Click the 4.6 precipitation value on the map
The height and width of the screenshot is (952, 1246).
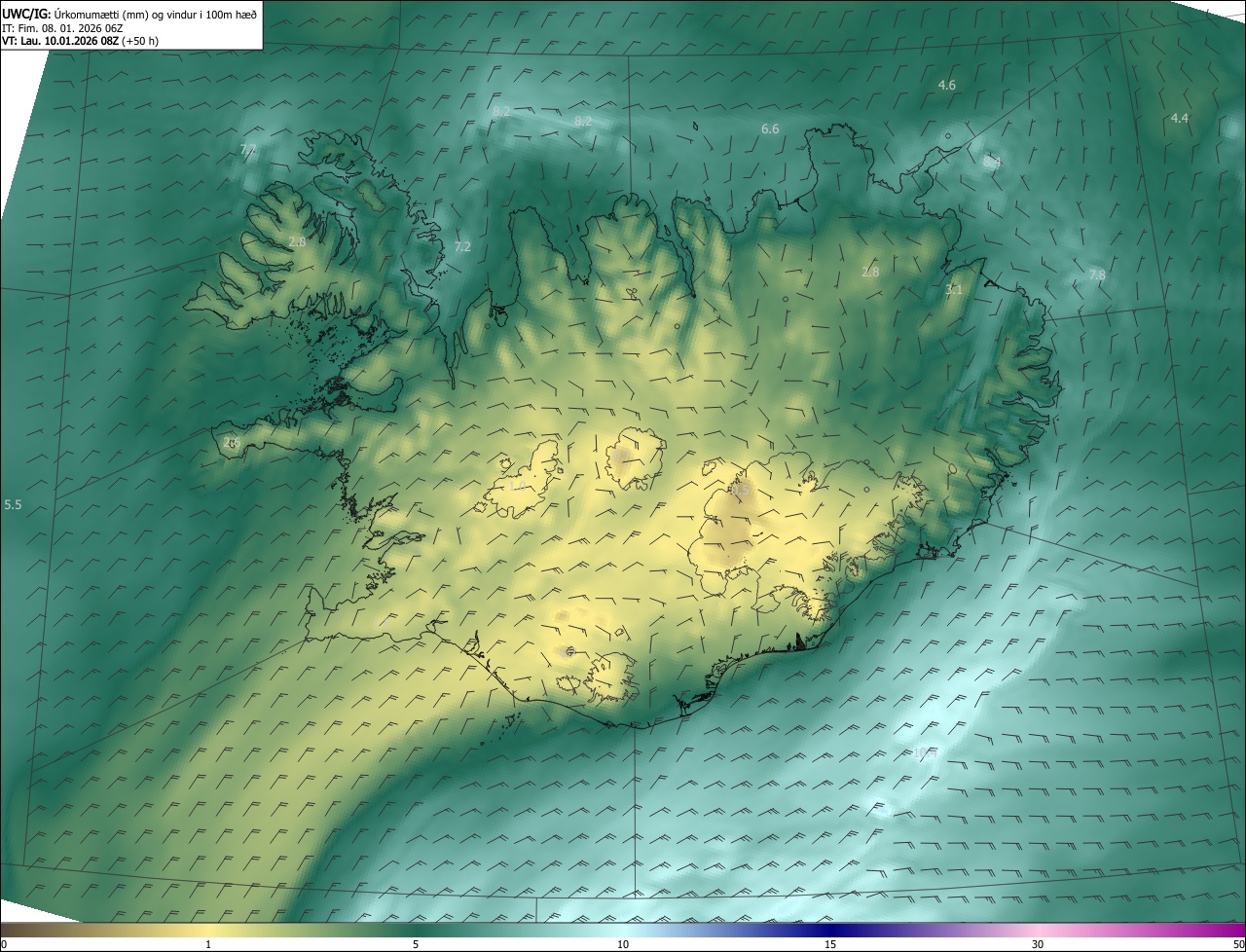(946, 86)
